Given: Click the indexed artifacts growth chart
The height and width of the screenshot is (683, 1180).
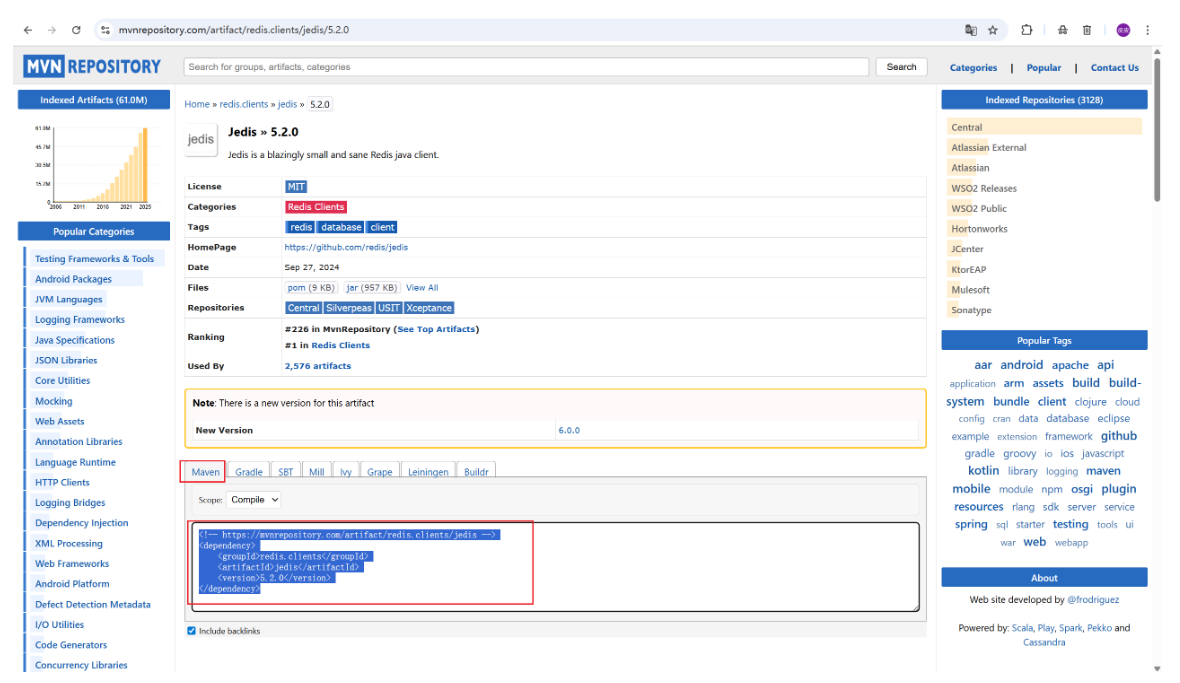Looking at the screenshot, I should coord(93,166).
